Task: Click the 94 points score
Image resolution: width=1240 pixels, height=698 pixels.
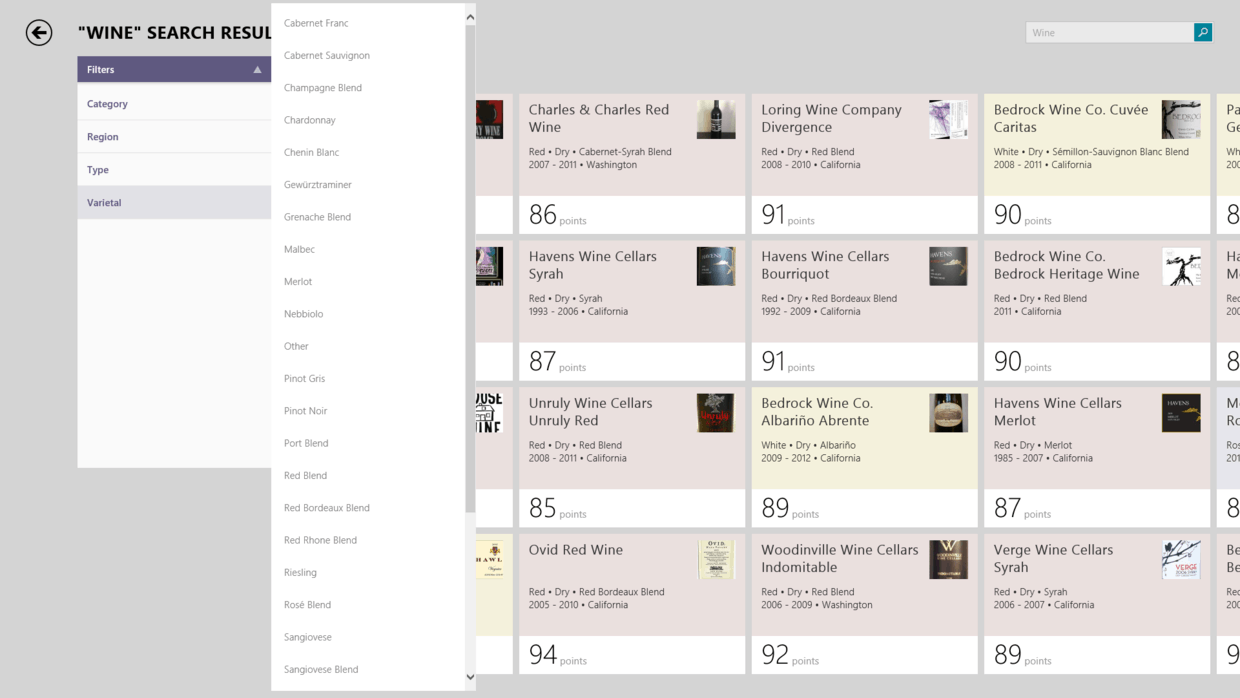Action: [557, 655]
